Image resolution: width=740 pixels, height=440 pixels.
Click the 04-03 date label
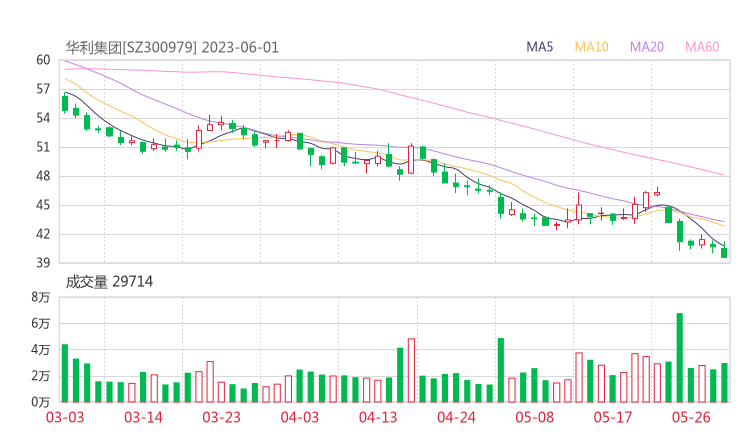click(300, 417)
